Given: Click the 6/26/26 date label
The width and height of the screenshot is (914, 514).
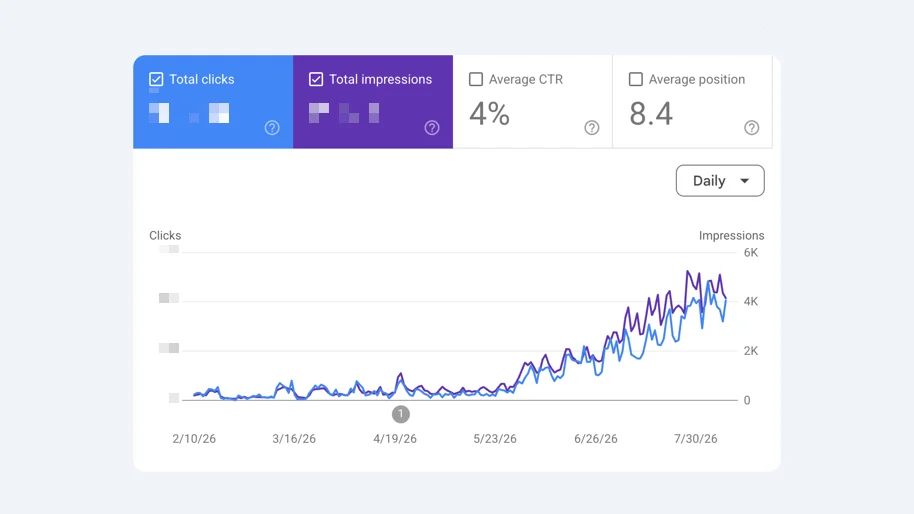Looking at the screenshot, I should pos(596,439).
